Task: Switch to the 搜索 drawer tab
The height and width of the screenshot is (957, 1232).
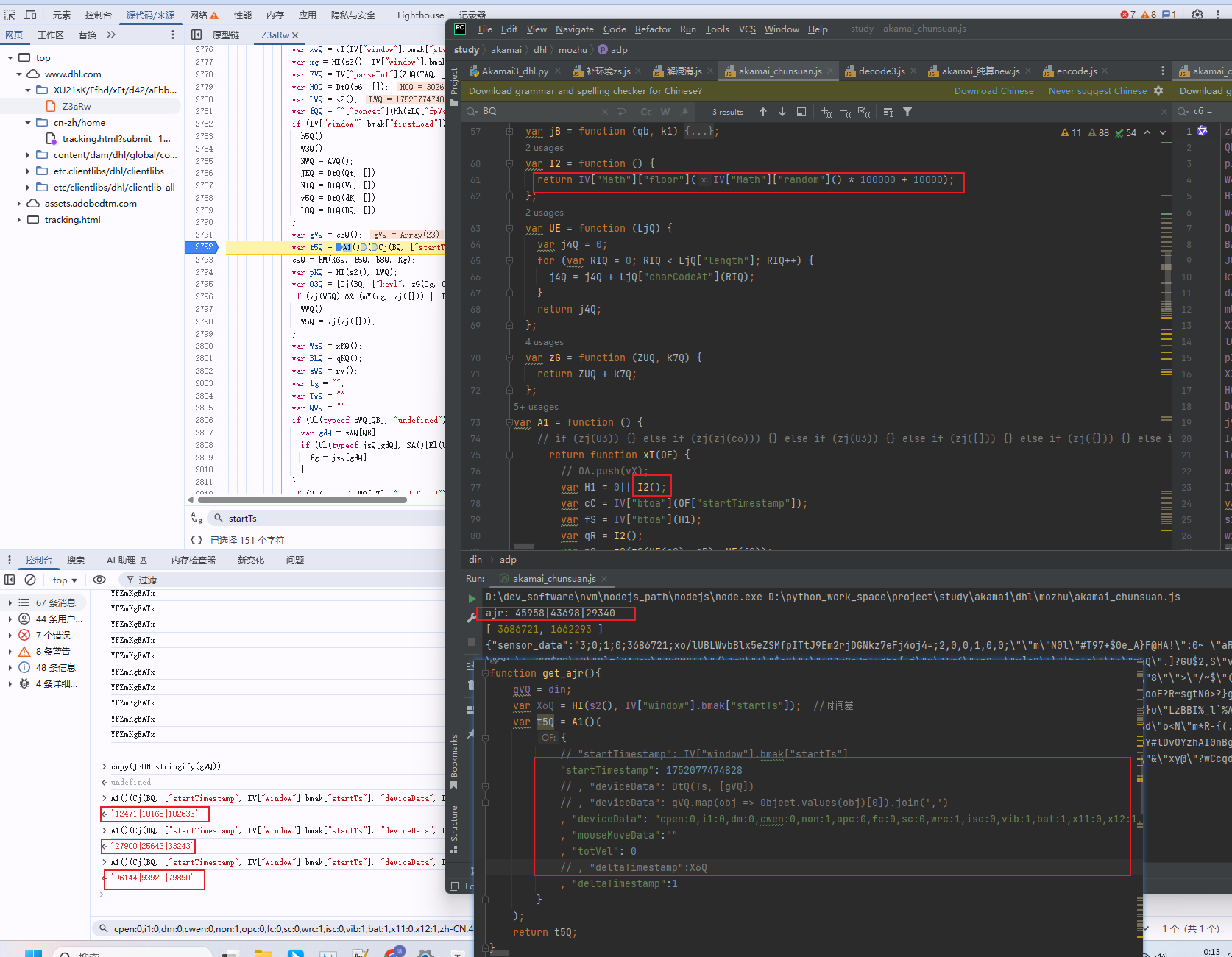Action: click(75, 561)
